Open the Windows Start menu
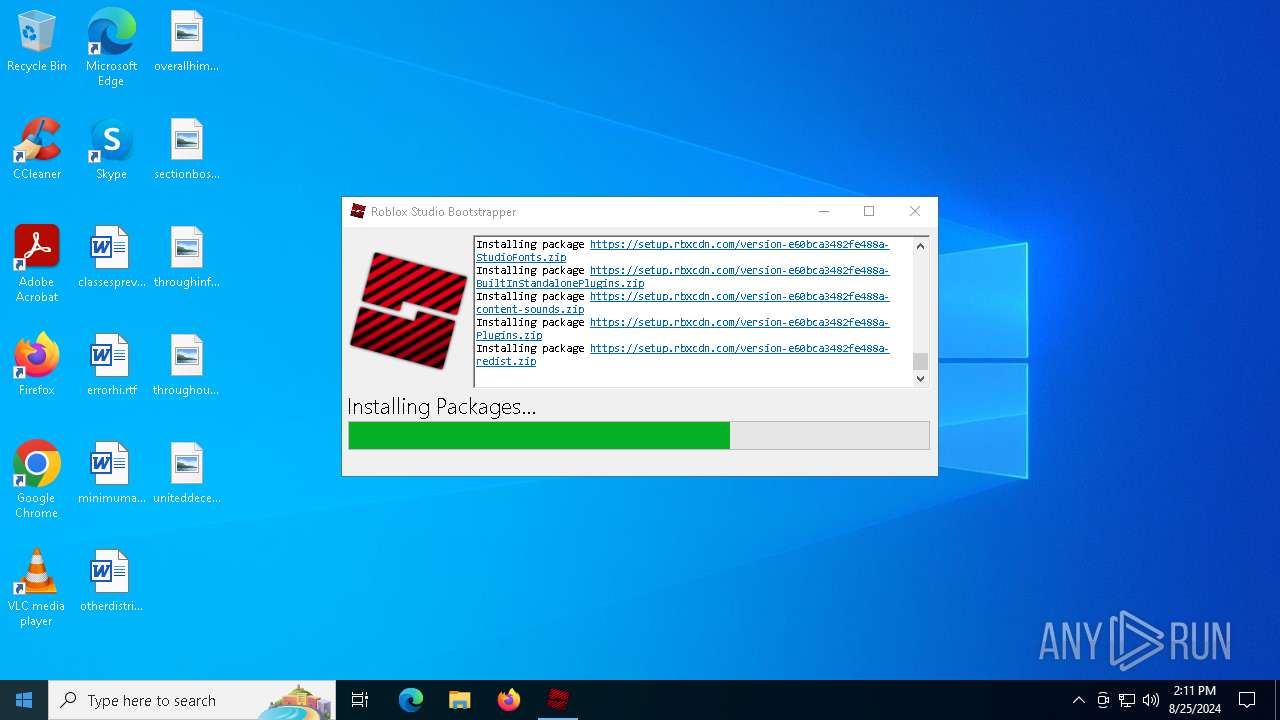This screenshot has width=1280, height=720. pyautogui.click(x=24, y=700)
